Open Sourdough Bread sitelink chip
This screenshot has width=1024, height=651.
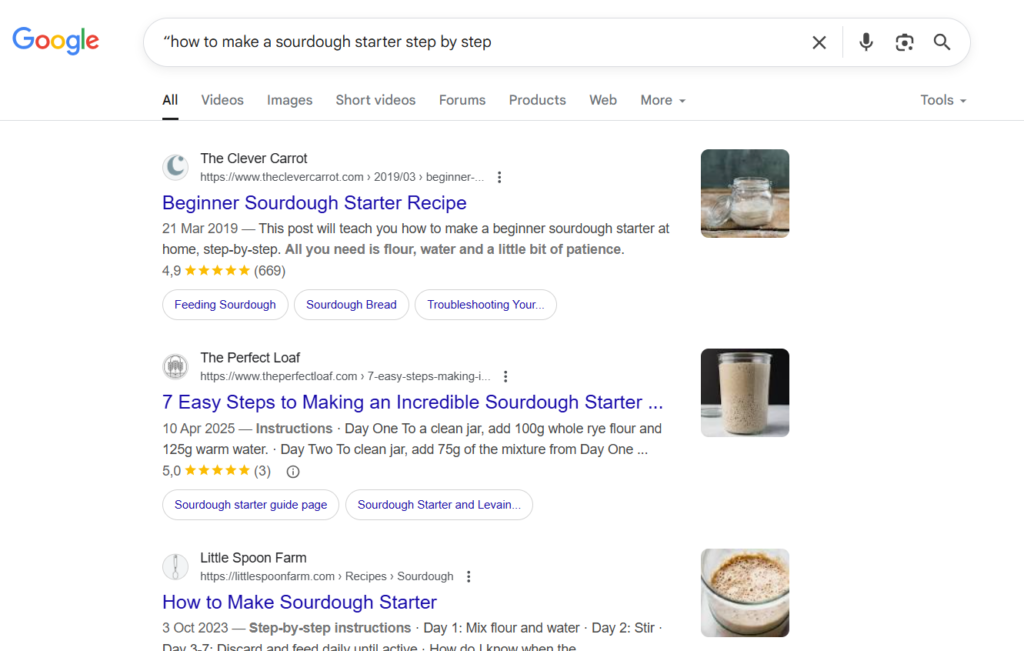(x=351, y=305)
